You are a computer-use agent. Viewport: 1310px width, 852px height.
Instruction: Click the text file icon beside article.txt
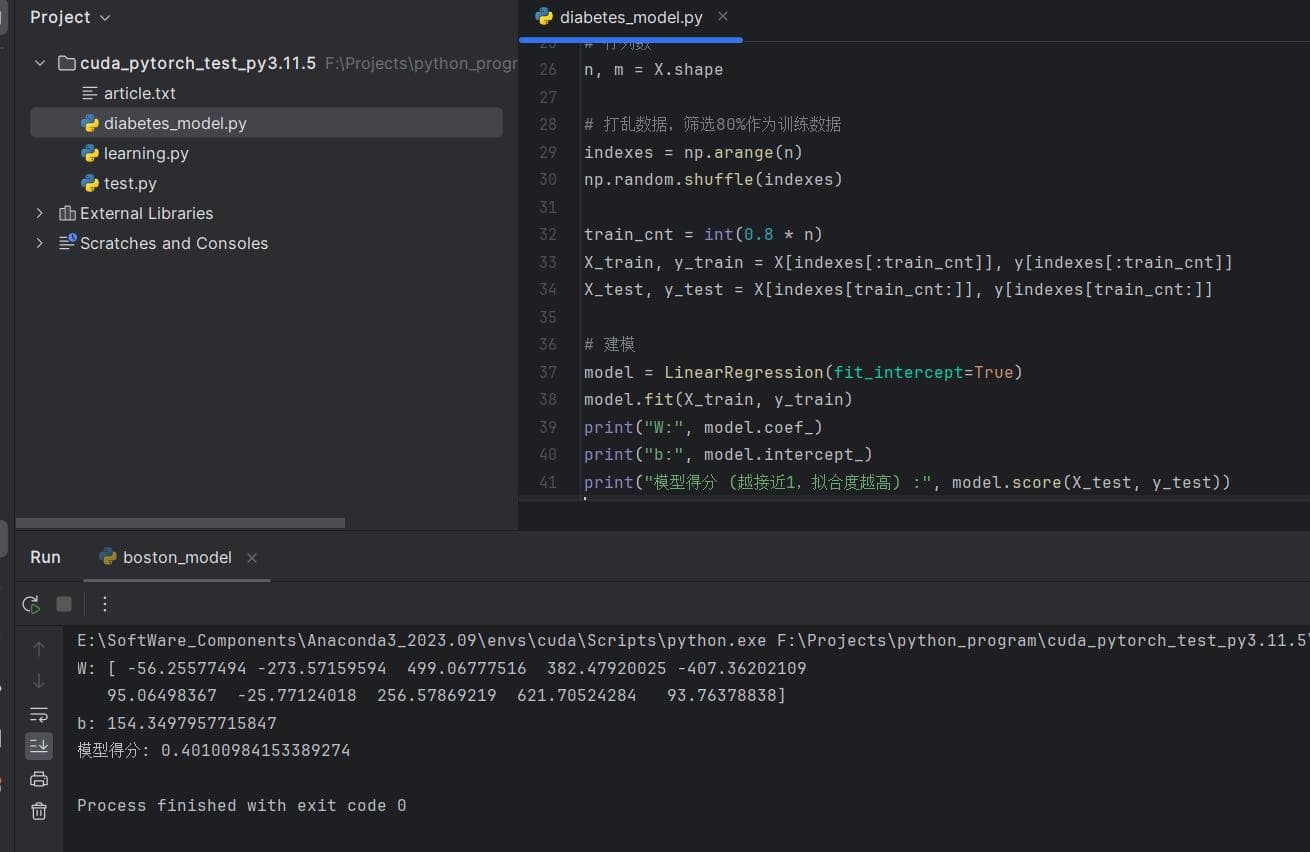pos(90,93)
